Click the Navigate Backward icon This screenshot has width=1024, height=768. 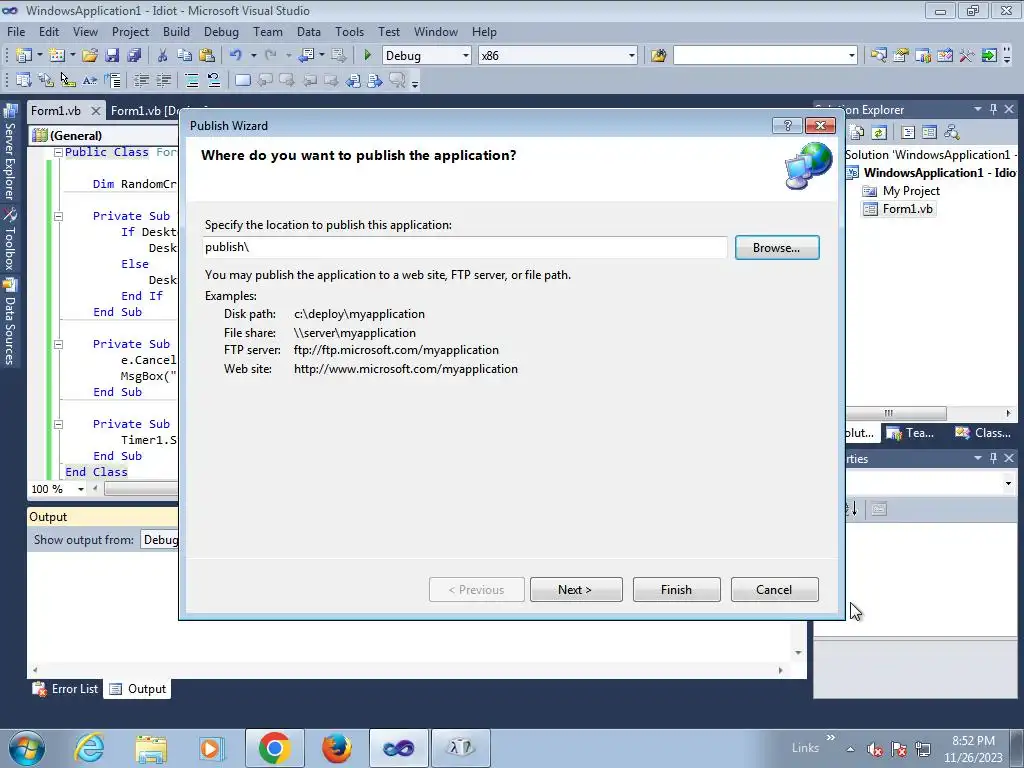[306, 56]
